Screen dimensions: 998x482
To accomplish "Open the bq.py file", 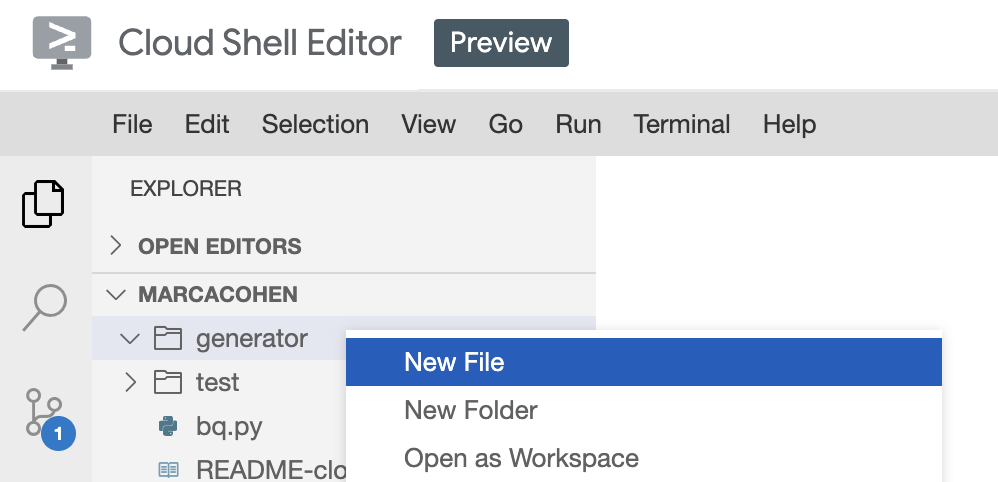I will (x=229, y=427).
